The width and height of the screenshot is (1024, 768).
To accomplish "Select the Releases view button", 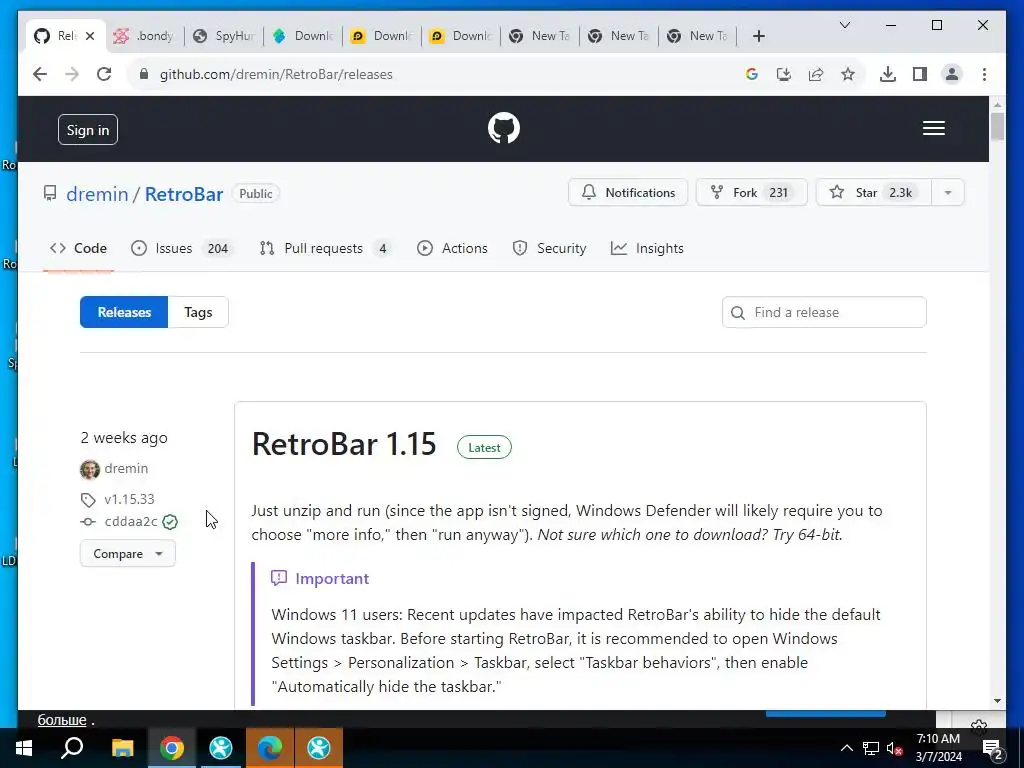I will tap(124, 312).
